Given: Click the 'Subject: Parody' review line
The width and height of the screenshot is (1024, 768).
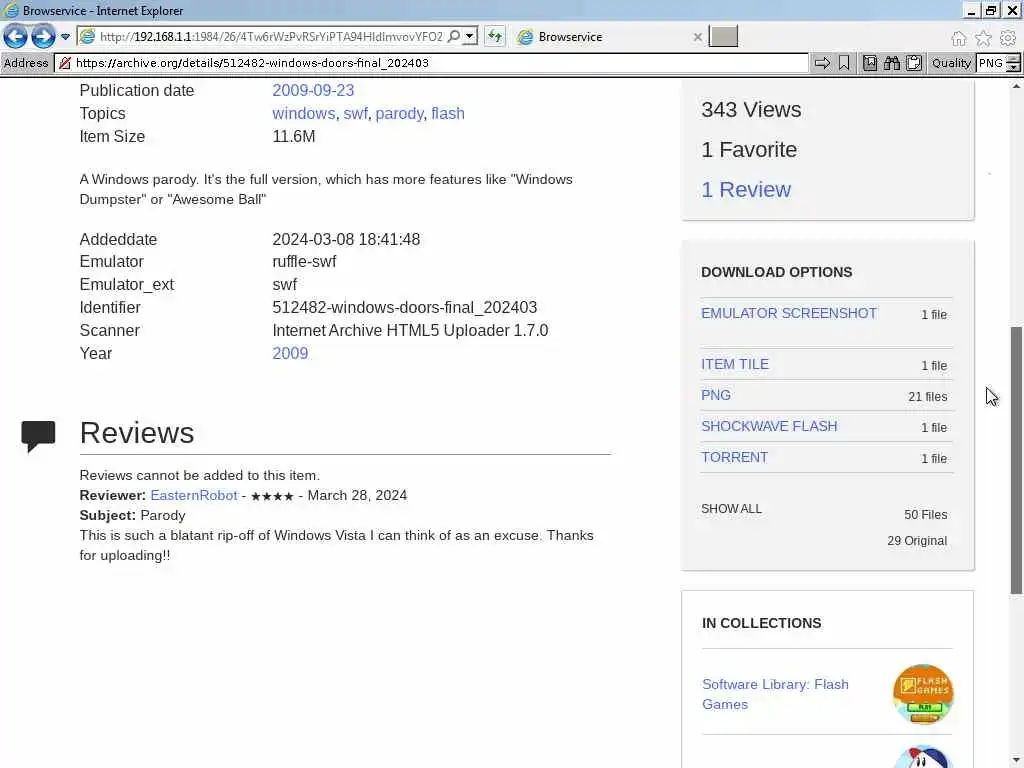Looking at the screenshot, I should (133, 515).
